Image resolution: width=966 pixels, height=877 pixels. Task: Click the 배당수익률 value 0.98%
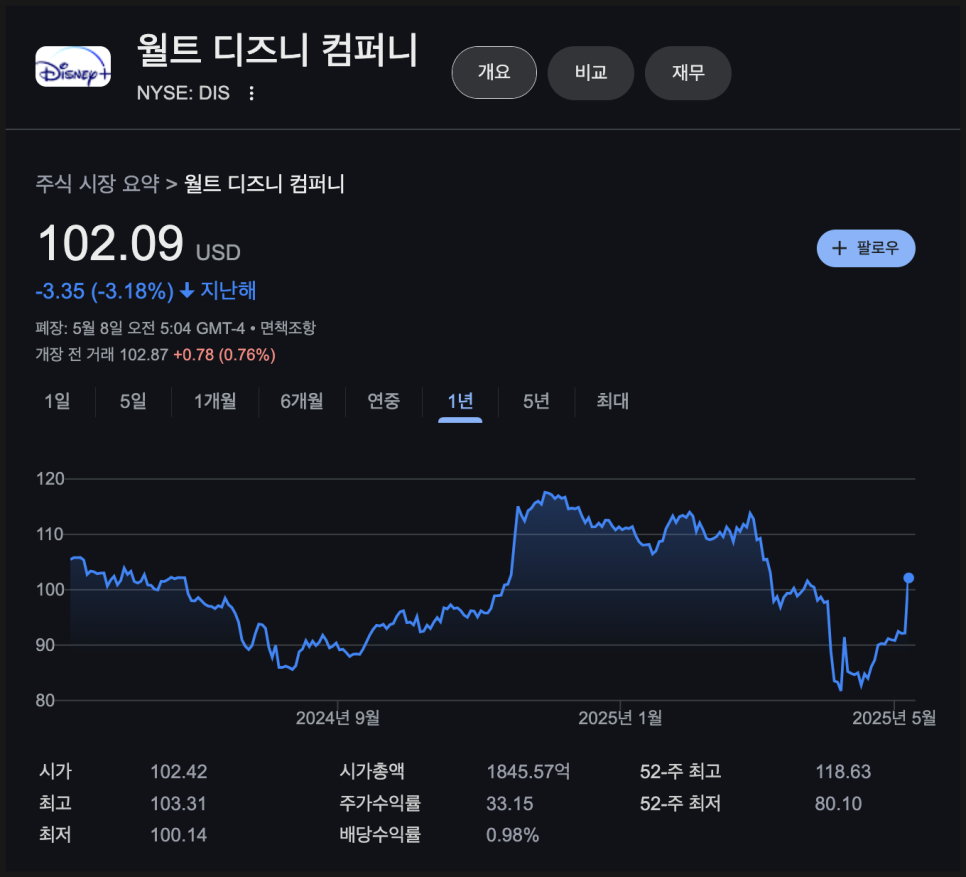pos(513,835)
